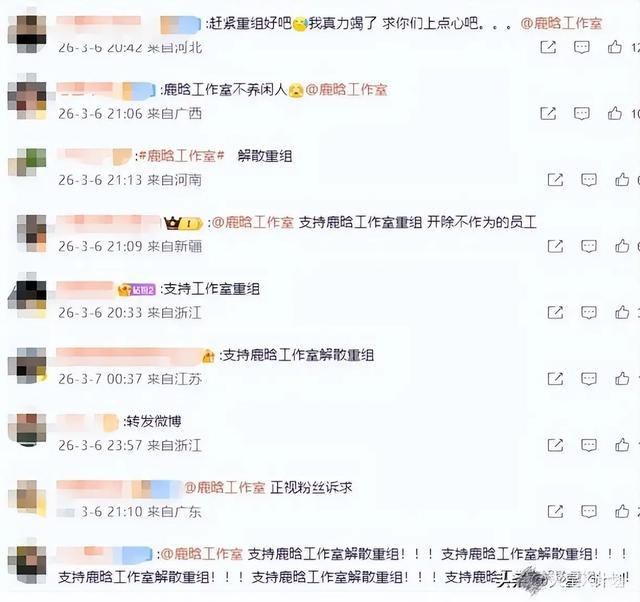Like the 21:10 Guangdong comment
Screen dimensions: 640x602
622,511
